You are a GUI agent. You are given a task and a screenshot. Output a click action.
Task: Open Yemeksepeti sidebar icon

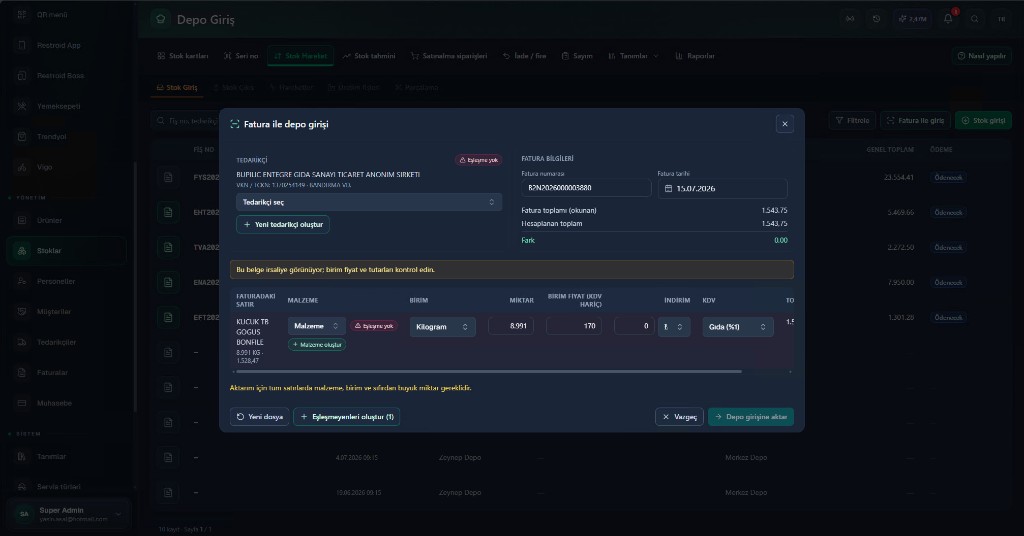(x=22, y=106)
